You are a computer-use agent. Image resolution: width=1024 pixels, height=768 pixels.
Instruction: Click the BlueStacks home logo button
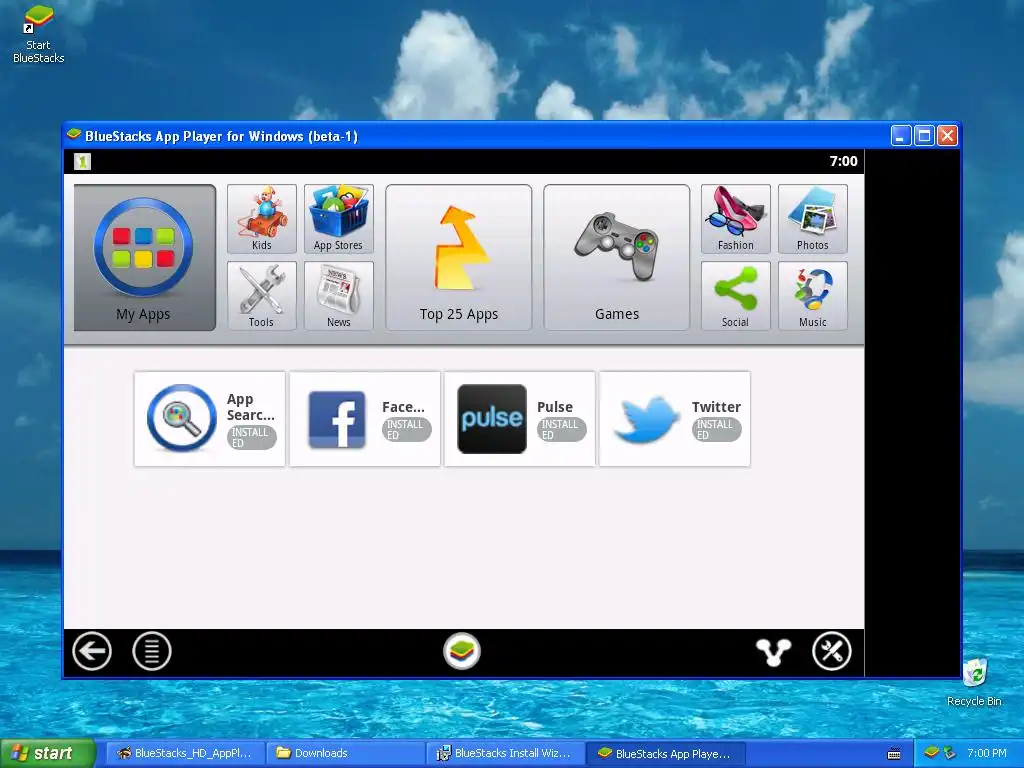(462, 651)
